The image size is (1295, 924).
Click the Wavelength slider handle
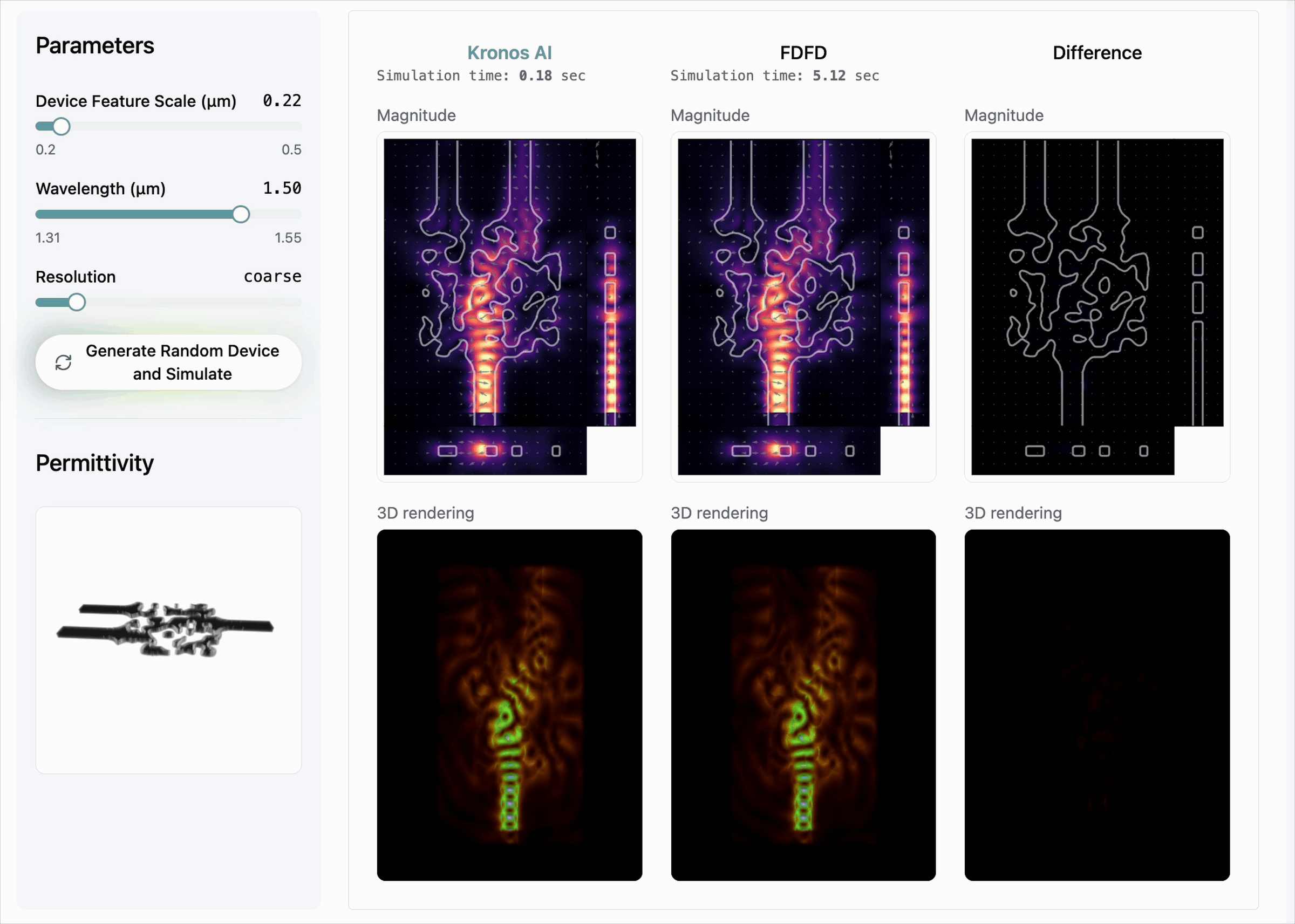241,215
